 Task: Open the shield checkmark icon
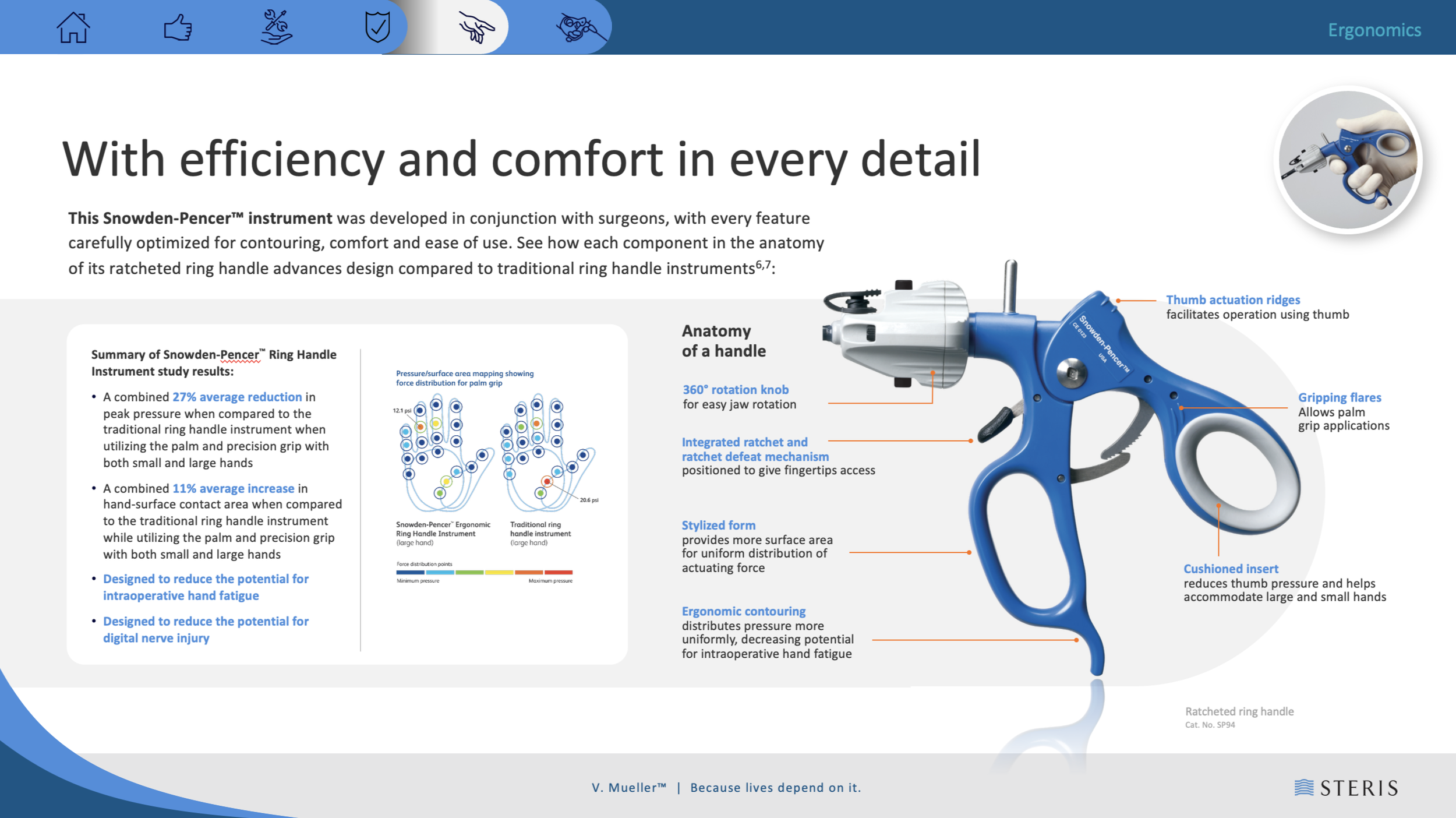pyautogui.click(x=377, y=27)
